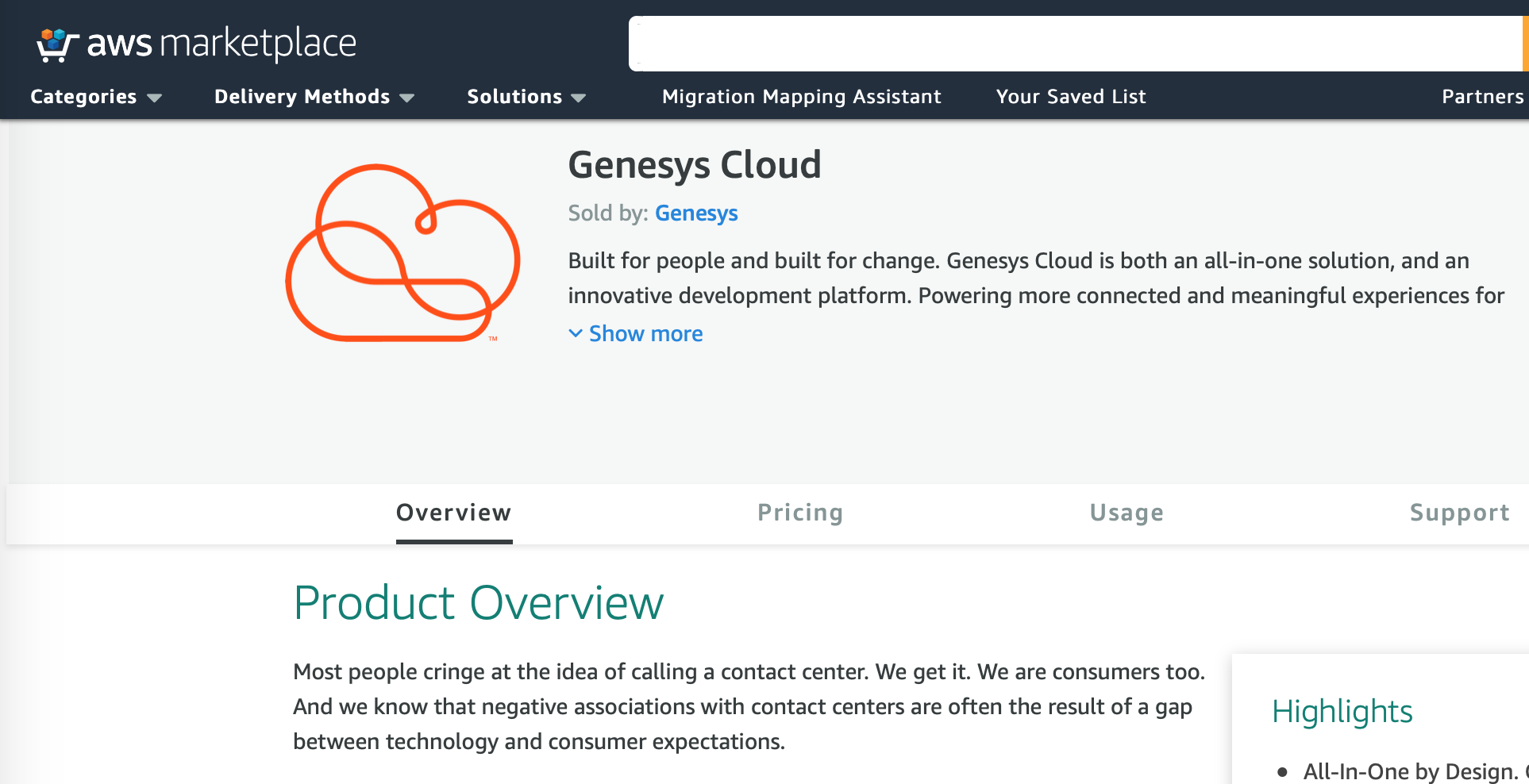Image resolution: width=1529 pixels, height=784 pixels.
Task: Click the Highlights heading
Action: (x=1342, y=712)
